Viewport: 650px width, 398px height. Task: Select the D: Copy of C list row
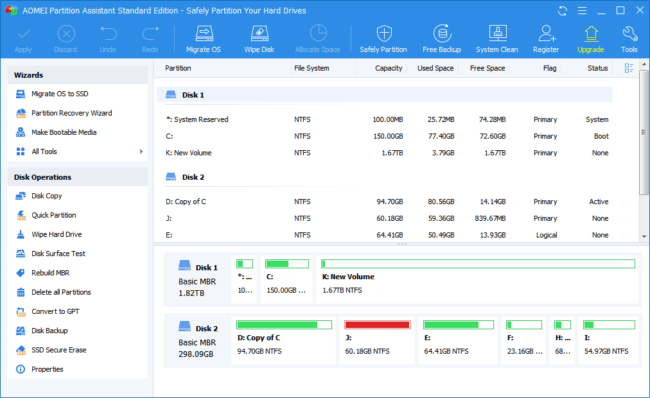point(384,201)
